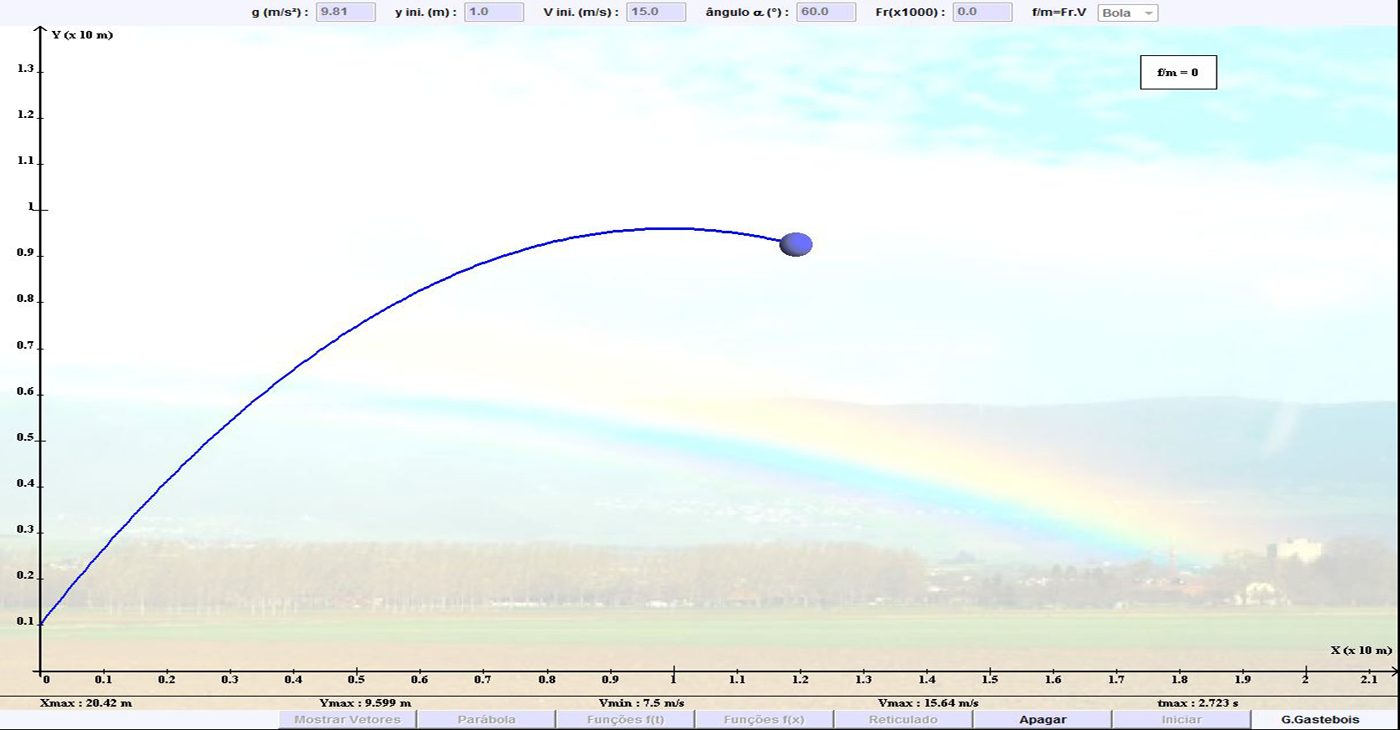Click the G.Gastebois author button
1400x730 pixels.
(1320, 719)
